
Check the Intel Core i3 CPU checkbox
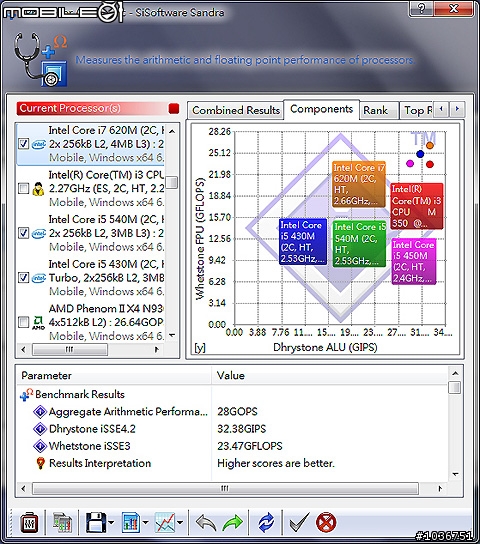[x=23, y=188]
